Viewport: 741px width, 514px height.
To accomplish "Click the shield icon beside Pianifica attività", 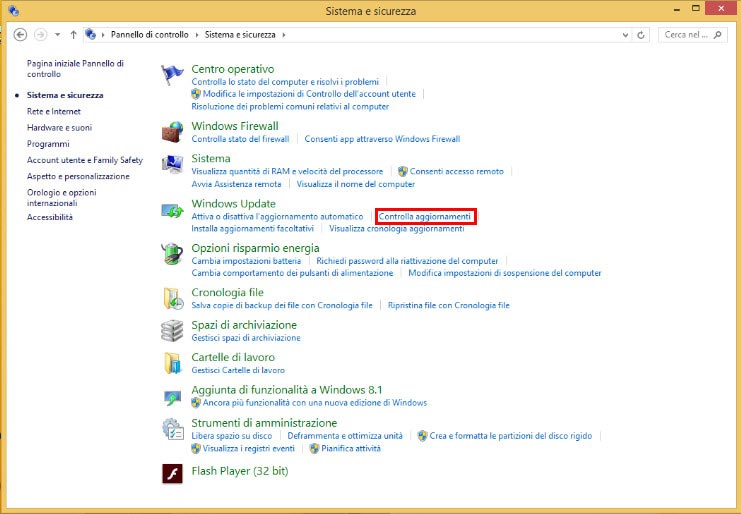I will (314, 448).
